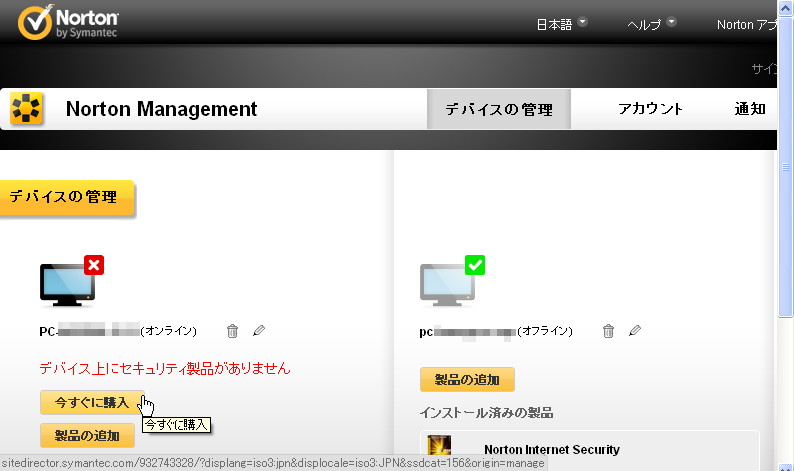Click the (オフライン) status text
The width and height of the screenshot is (794, 471).
coord(545,331)
